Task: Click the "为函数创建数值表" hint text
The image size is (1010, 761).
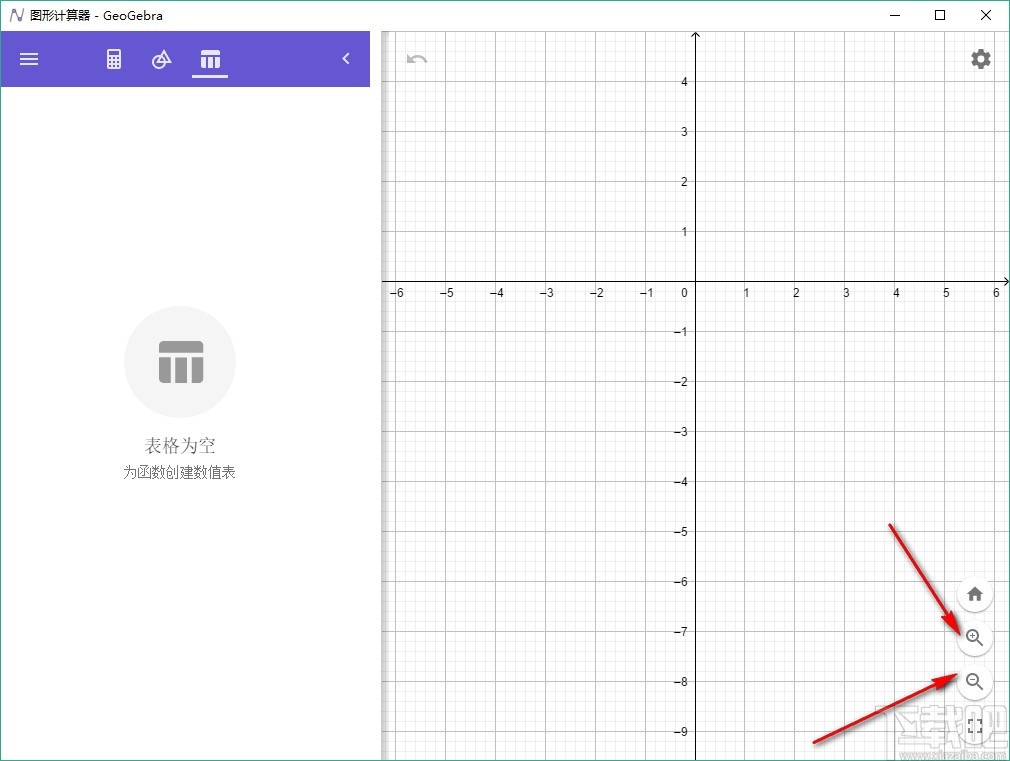Action: tap(179, 472)
